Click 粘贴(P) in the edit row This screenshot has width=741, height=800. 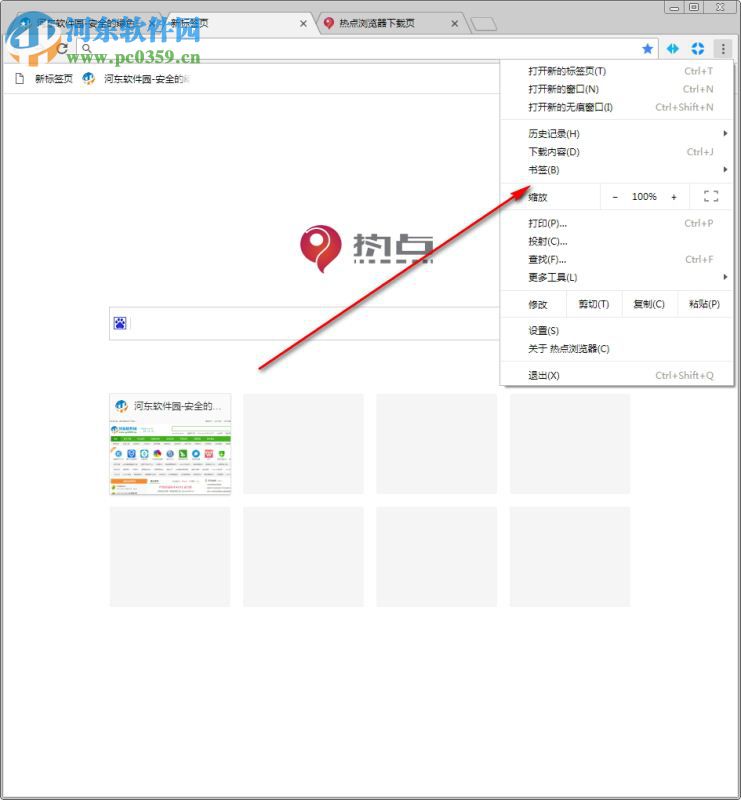click(704, 304)
